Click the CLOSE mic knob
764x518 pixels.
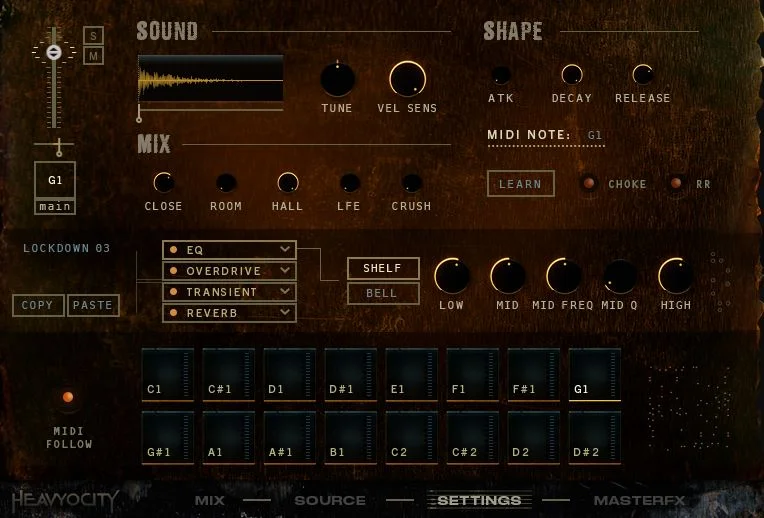point(164,183)
